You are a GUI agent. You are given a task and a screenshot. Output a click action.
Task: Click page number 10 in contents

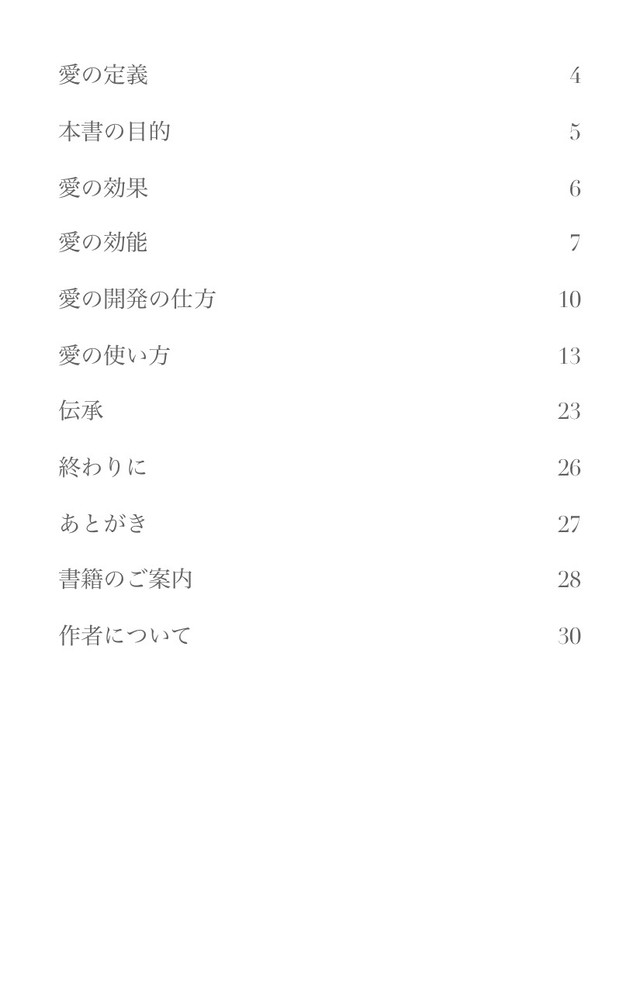(x=569, y=299)
